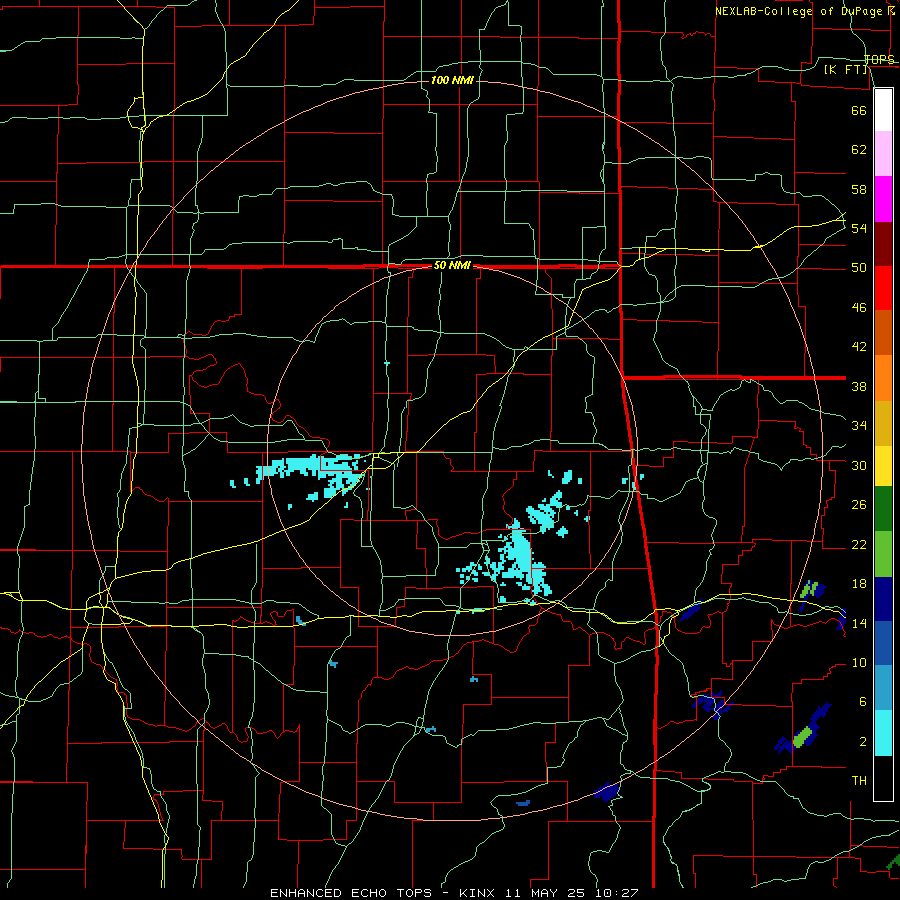Pick the medium blue swatch between 14 and 10
Viewport: 900px width, 900px height.
883,643
